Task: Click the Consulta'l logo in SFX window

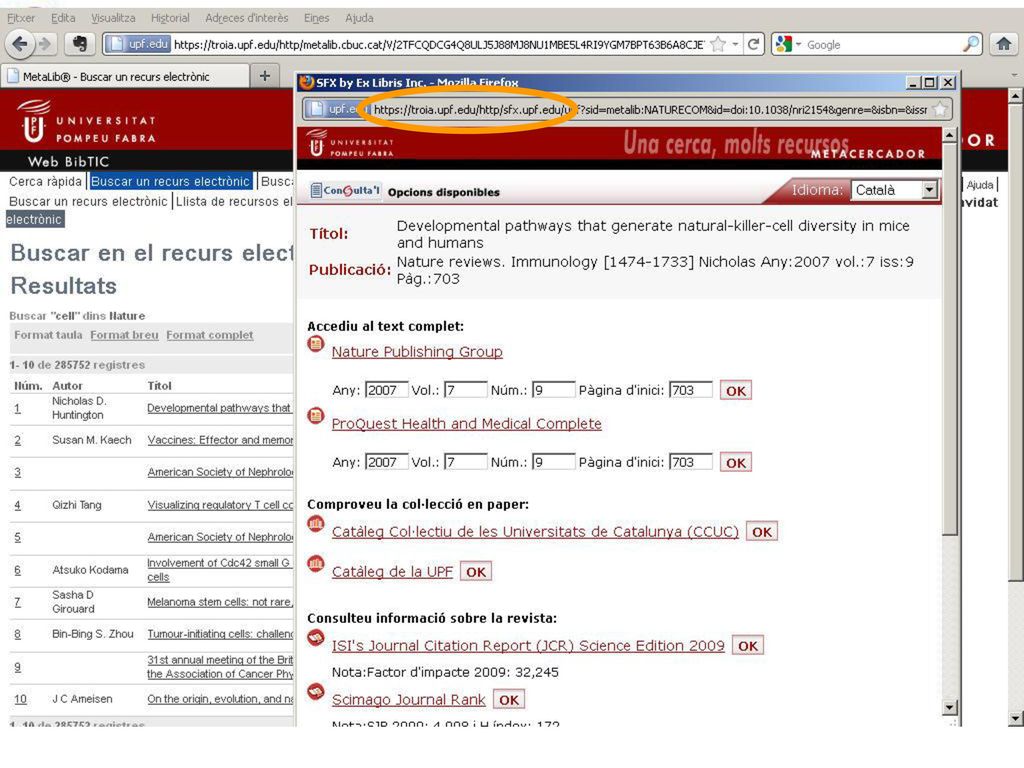Action: [x=345, y=191]
